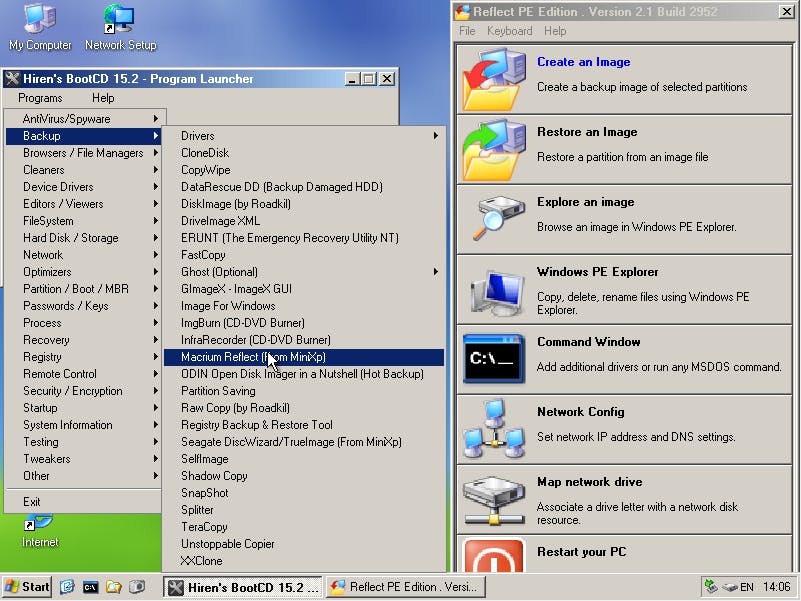
Task: Expand the Drivers submenu under Backup
Action: (x=304, y=136)
